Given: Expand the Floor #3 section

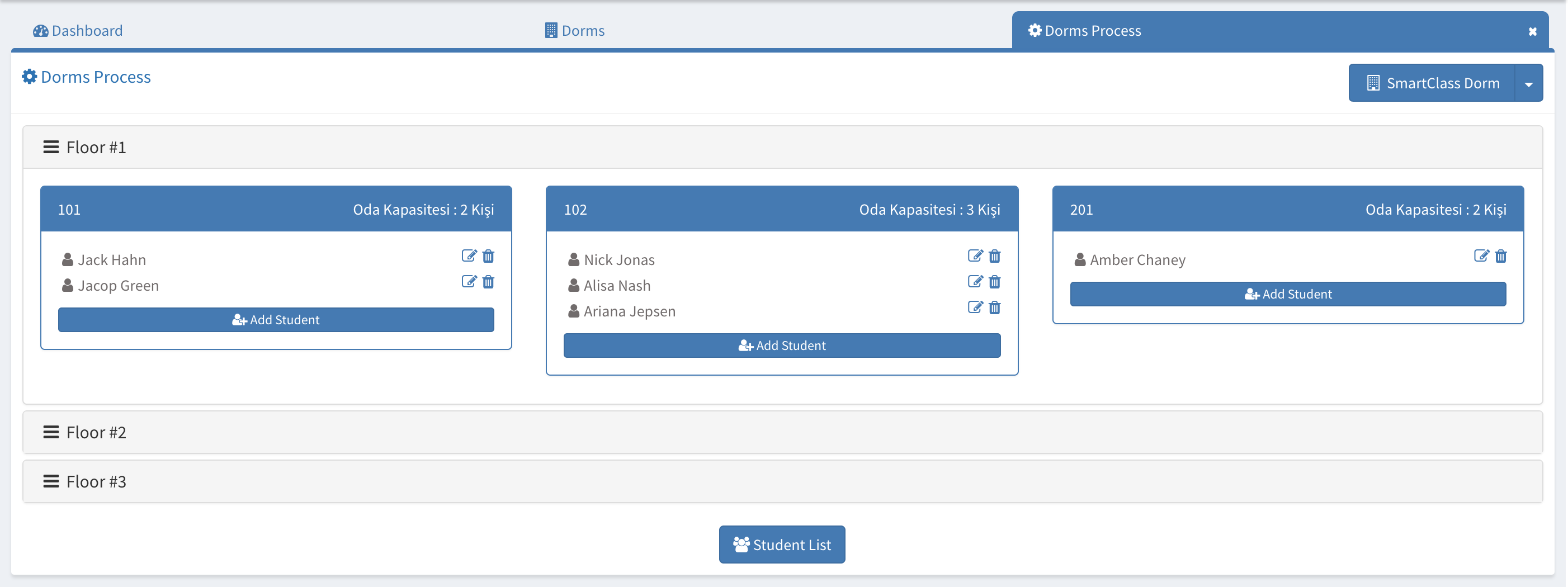Looking at the screenshot, I should point(96,482).
